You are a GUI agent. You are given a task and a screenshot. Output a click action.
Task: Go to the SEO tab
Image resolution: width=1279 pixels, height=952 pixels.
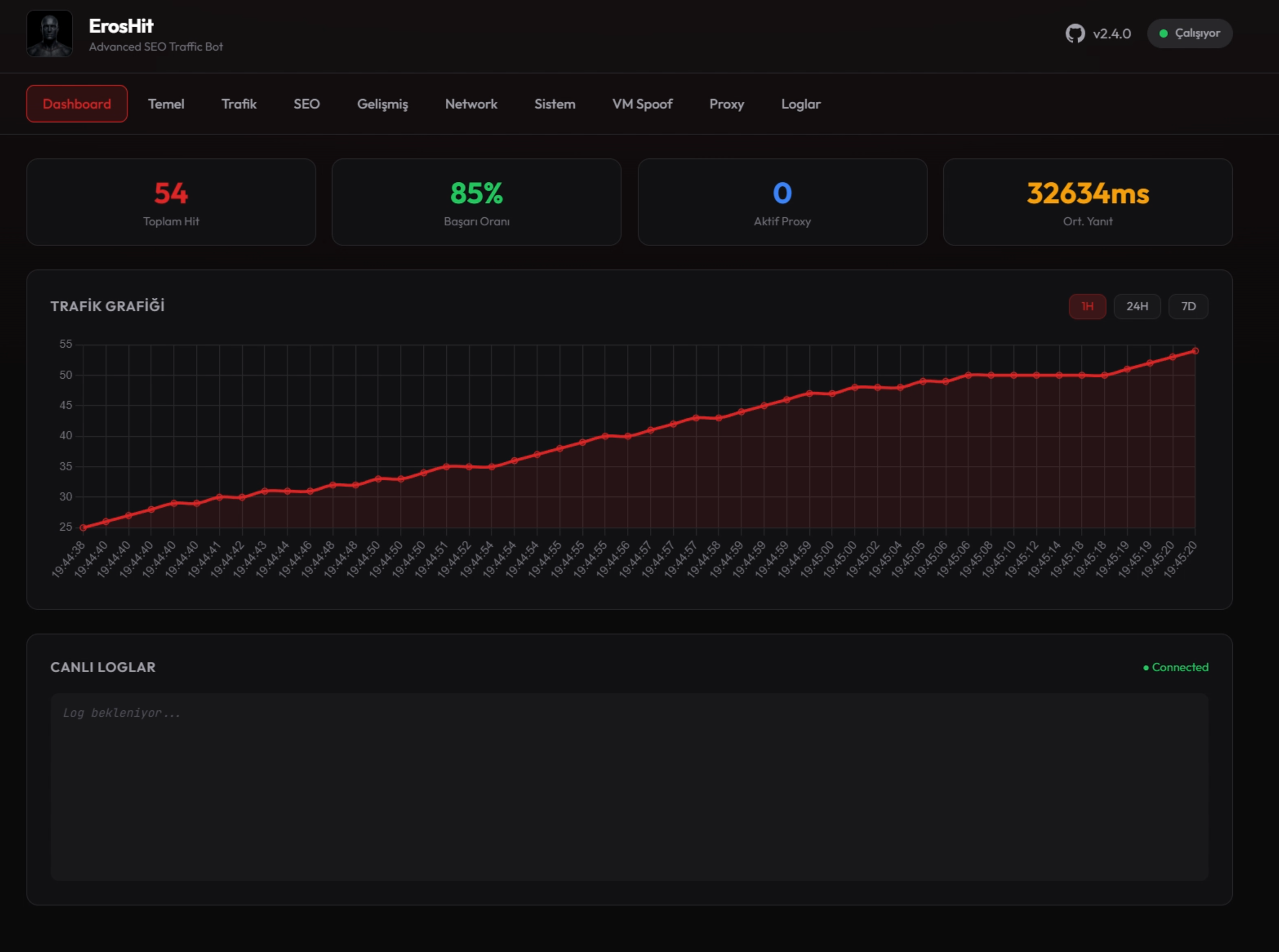point(306,104)
